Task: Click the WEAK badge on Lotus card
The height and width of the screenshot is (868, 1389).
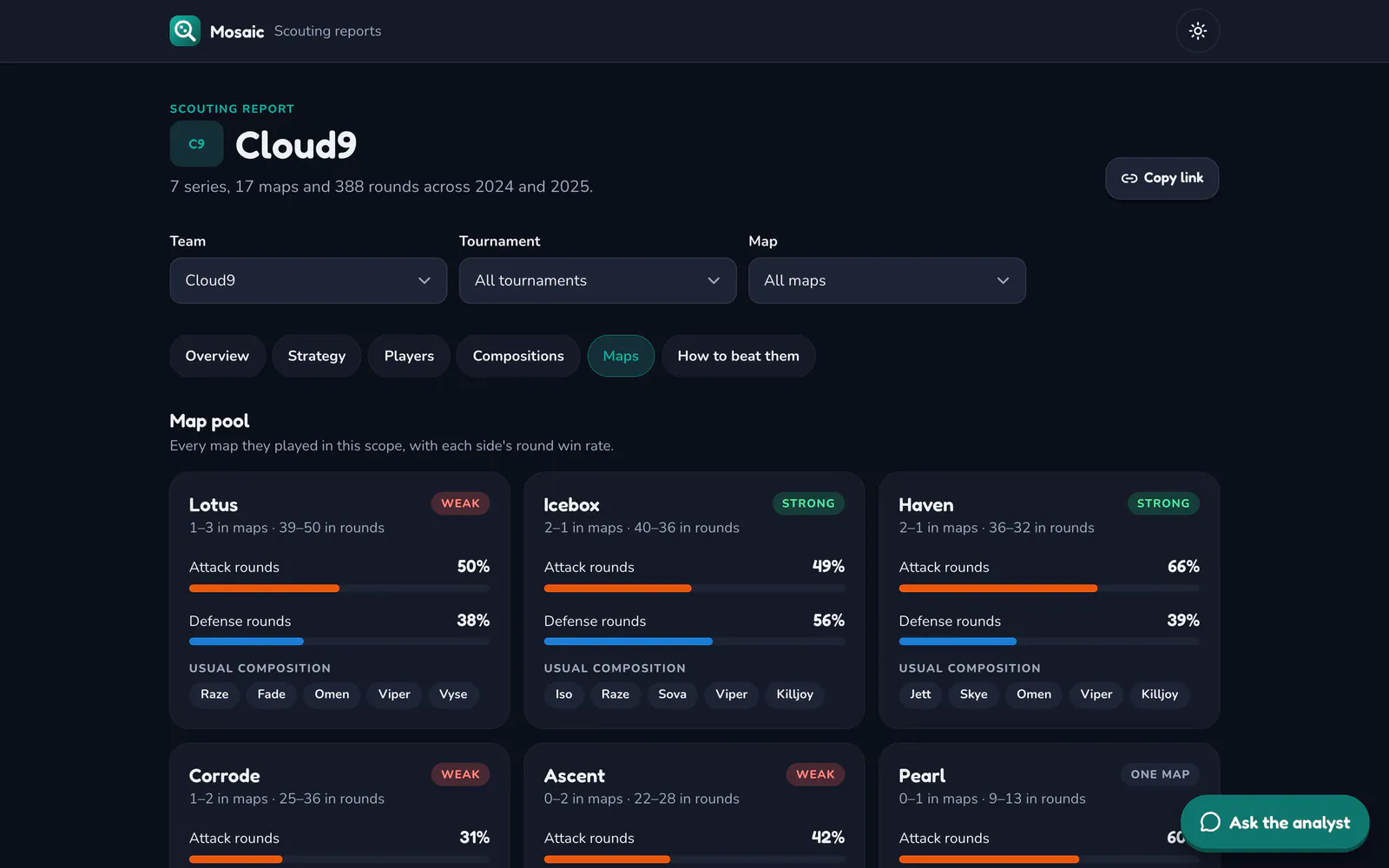Action: pyautogui.click(x=460, y=503)
